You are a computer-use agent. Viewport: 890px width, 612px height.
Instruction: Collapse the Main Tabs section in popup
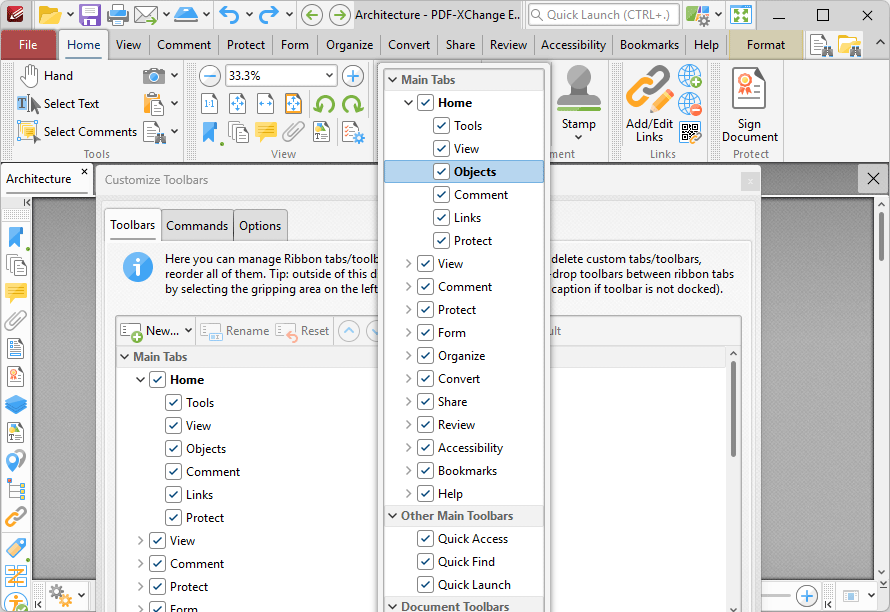pos(392,79)
